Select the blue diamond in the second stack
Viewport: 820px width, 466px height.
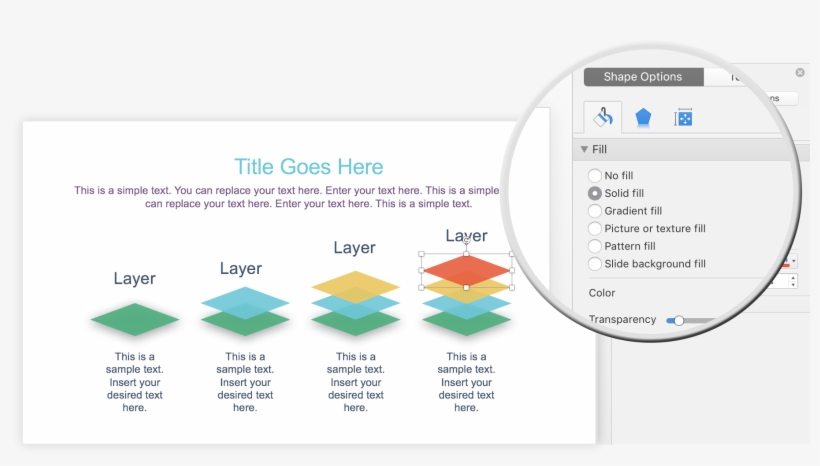[245, 303]
